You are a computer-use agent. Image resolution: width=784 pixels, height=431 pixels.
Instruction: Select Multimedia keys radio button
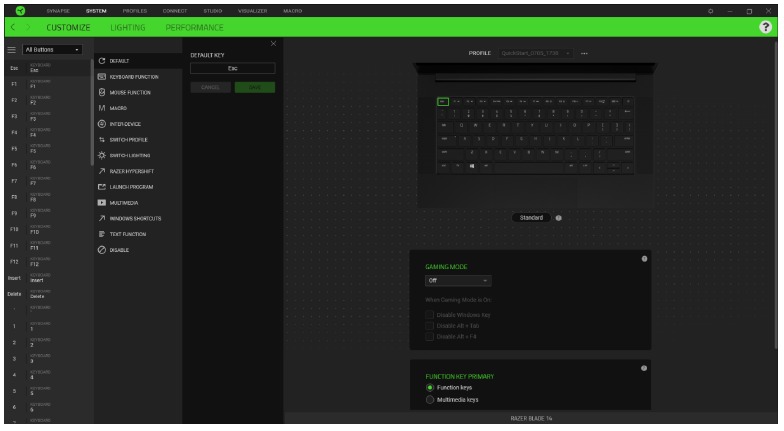(430, 400)
